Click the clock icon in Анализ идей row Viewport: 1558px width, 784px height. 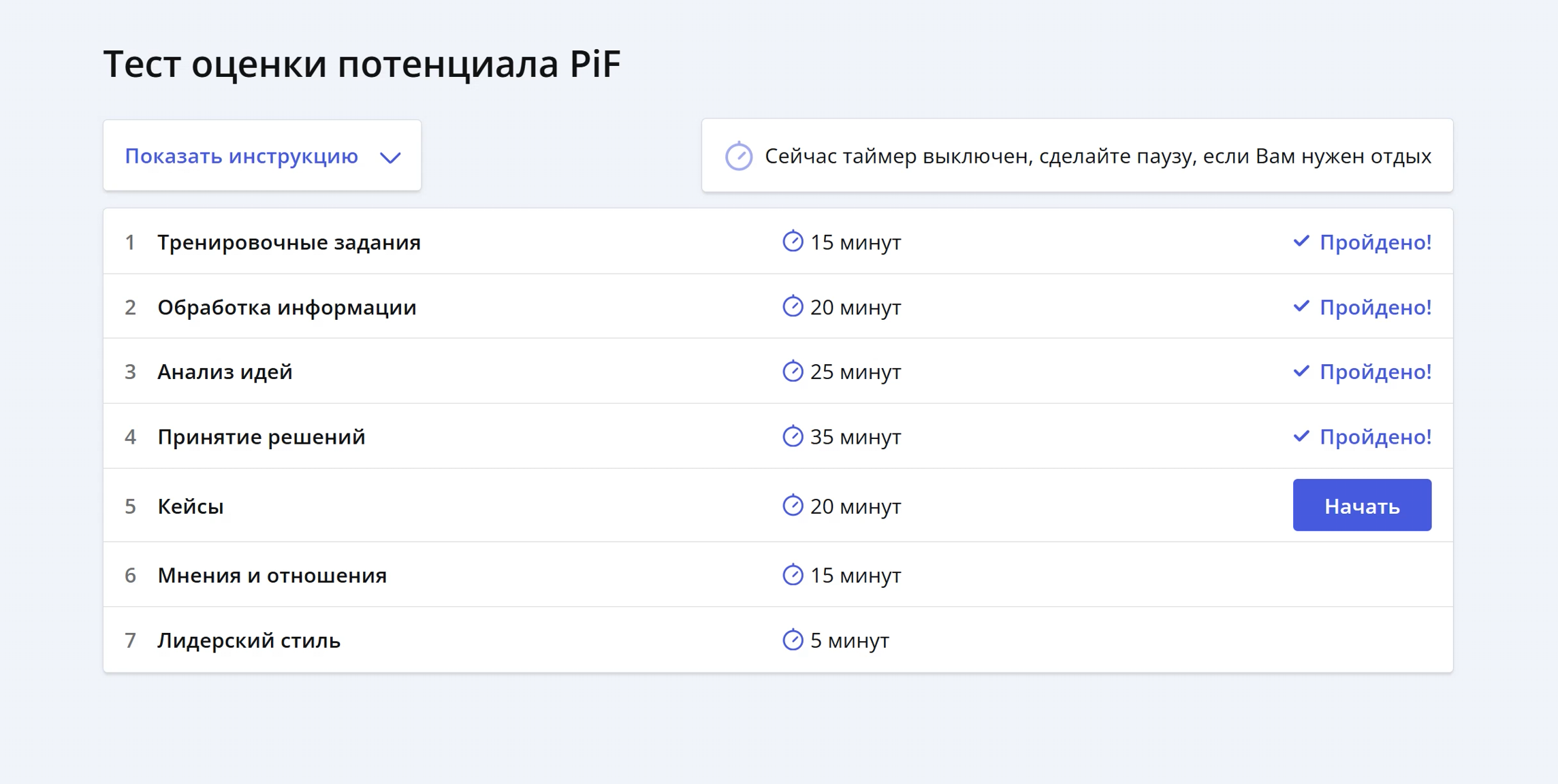[793, 371]
